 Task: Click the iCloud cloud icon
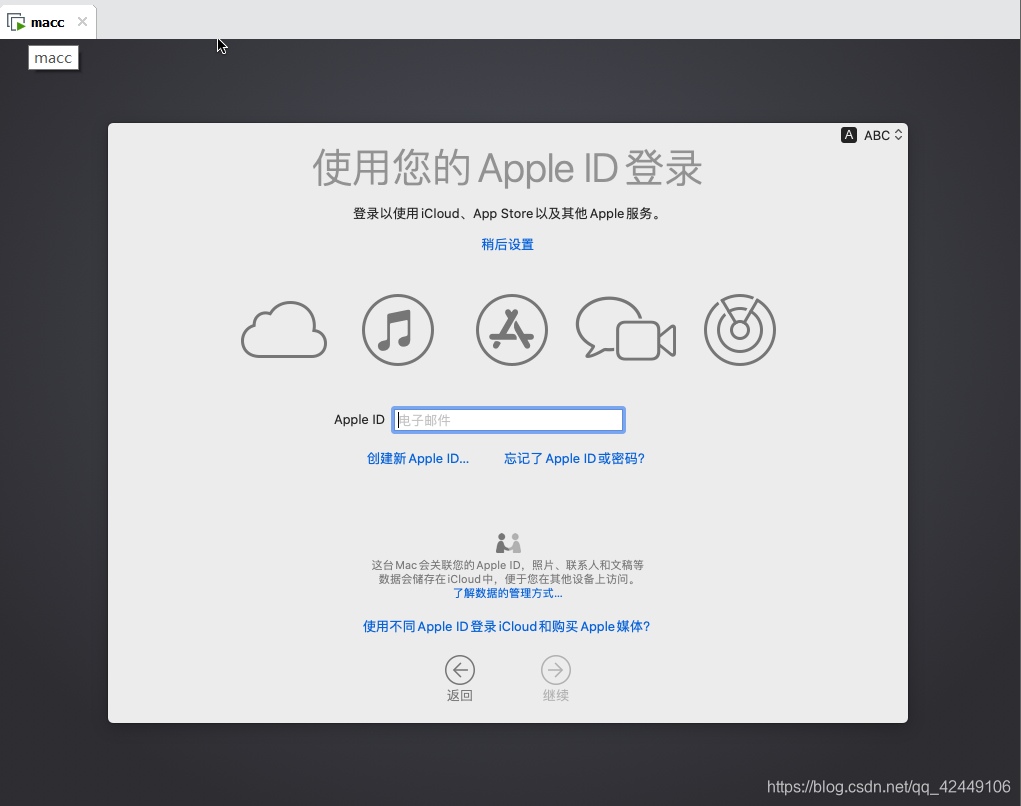[x=284, y=329]
